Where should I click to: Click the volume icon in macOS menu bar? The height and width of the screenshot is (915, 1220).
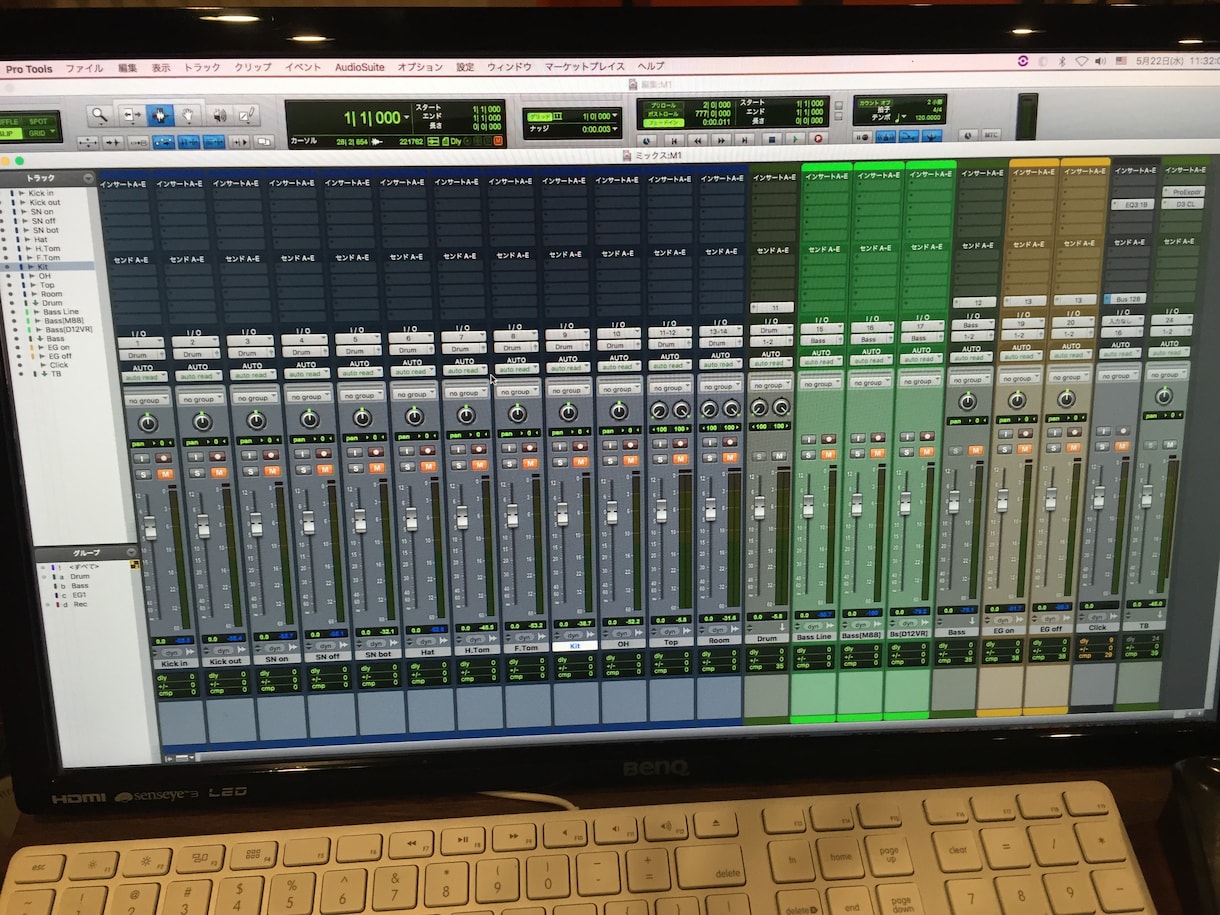(1100, 61)
